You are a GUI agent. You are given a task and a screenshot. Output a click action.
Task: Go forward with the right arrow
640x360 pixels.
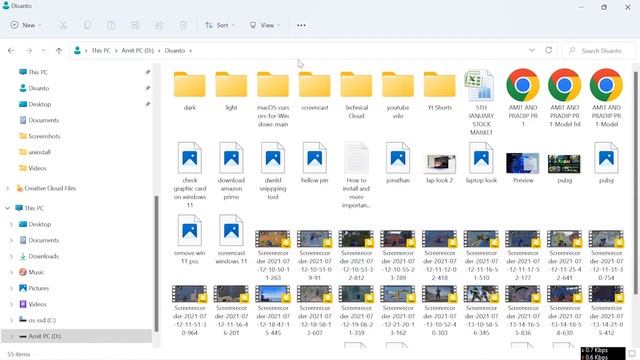click(29, 51)
